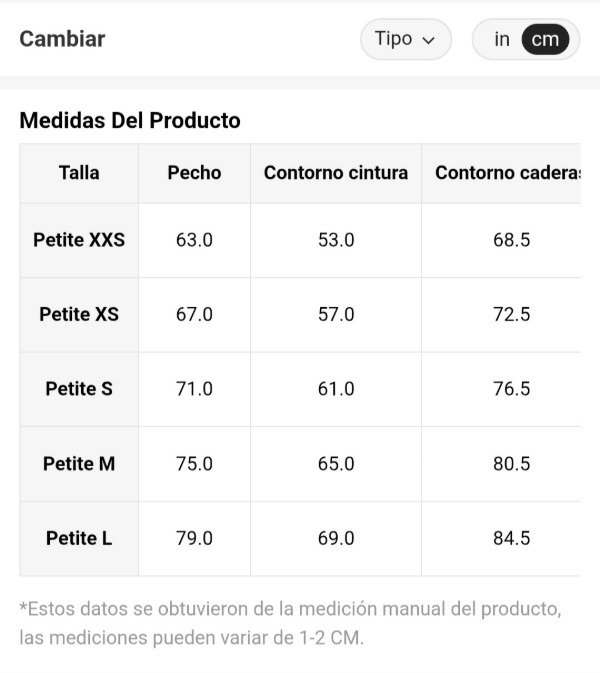Click the Contorno caderas column header
The image size is (600, 673).
click(x=507, y=173)
